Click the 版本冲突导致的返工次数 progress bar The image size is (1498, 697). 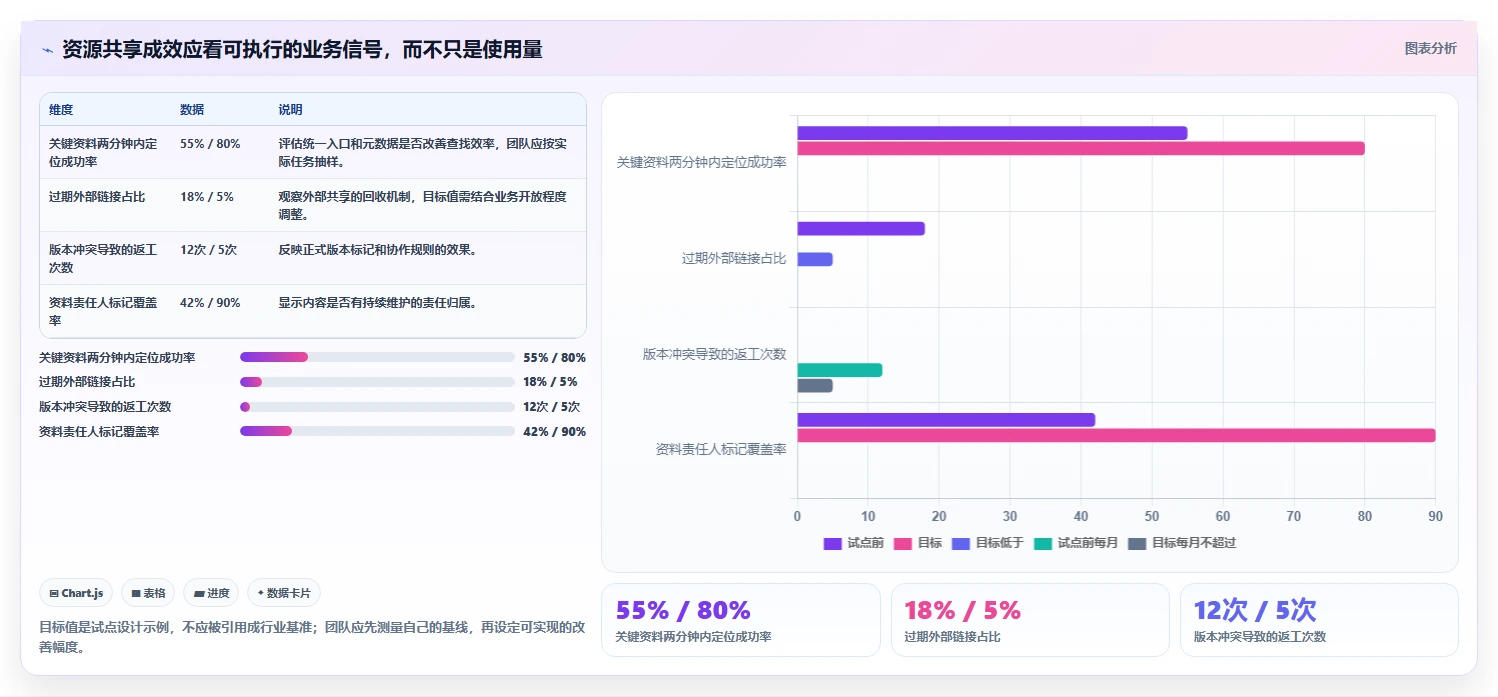(377, 406)
